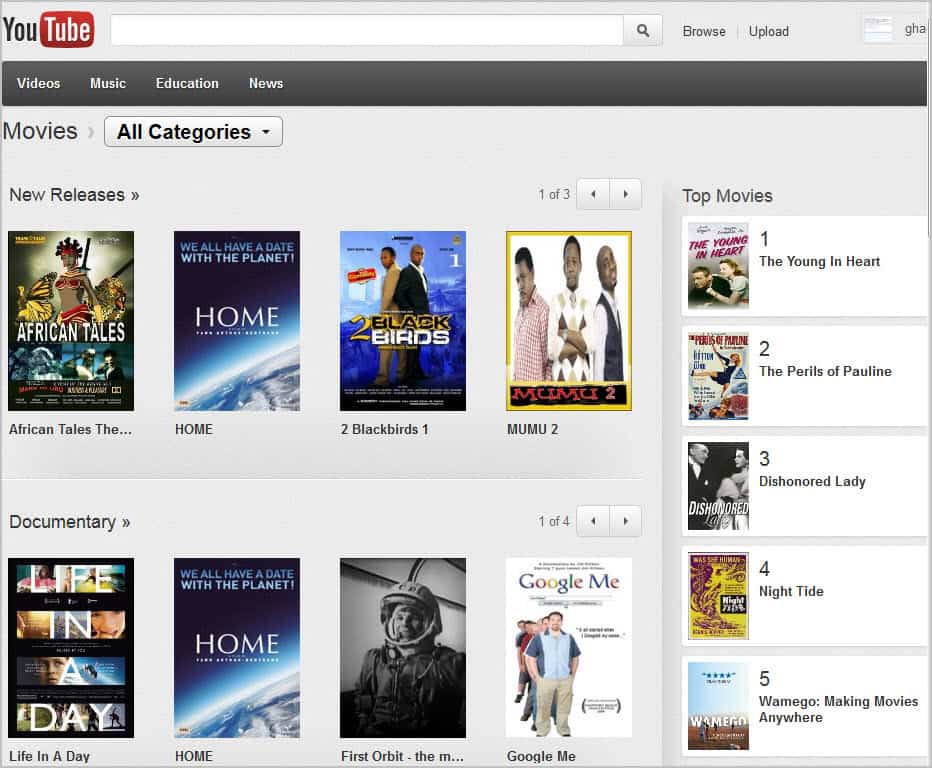Open the Google Me poster
Screen dimensions: 932x768
click(x=569, y=648)
